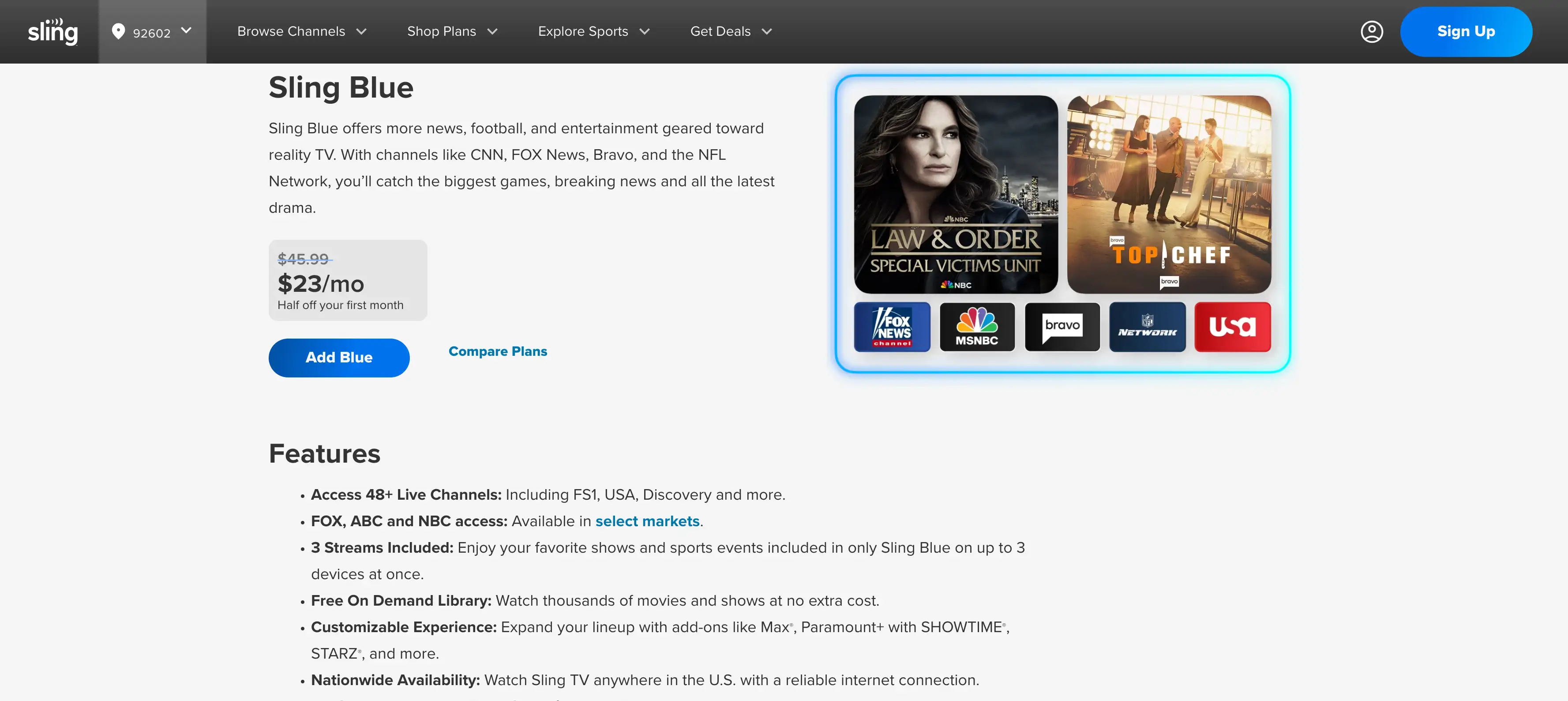Click 'Nationwide Availability:' text
The width and height of the screenshot is (1568, 701).
coord(395,680)
